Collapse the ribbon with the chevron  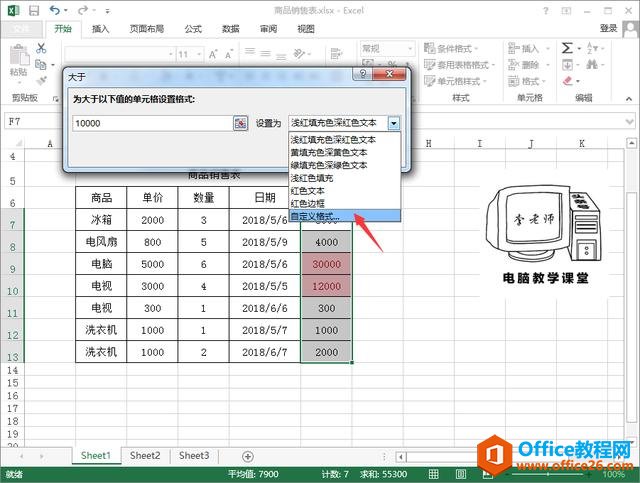click(x=629, y=98)
